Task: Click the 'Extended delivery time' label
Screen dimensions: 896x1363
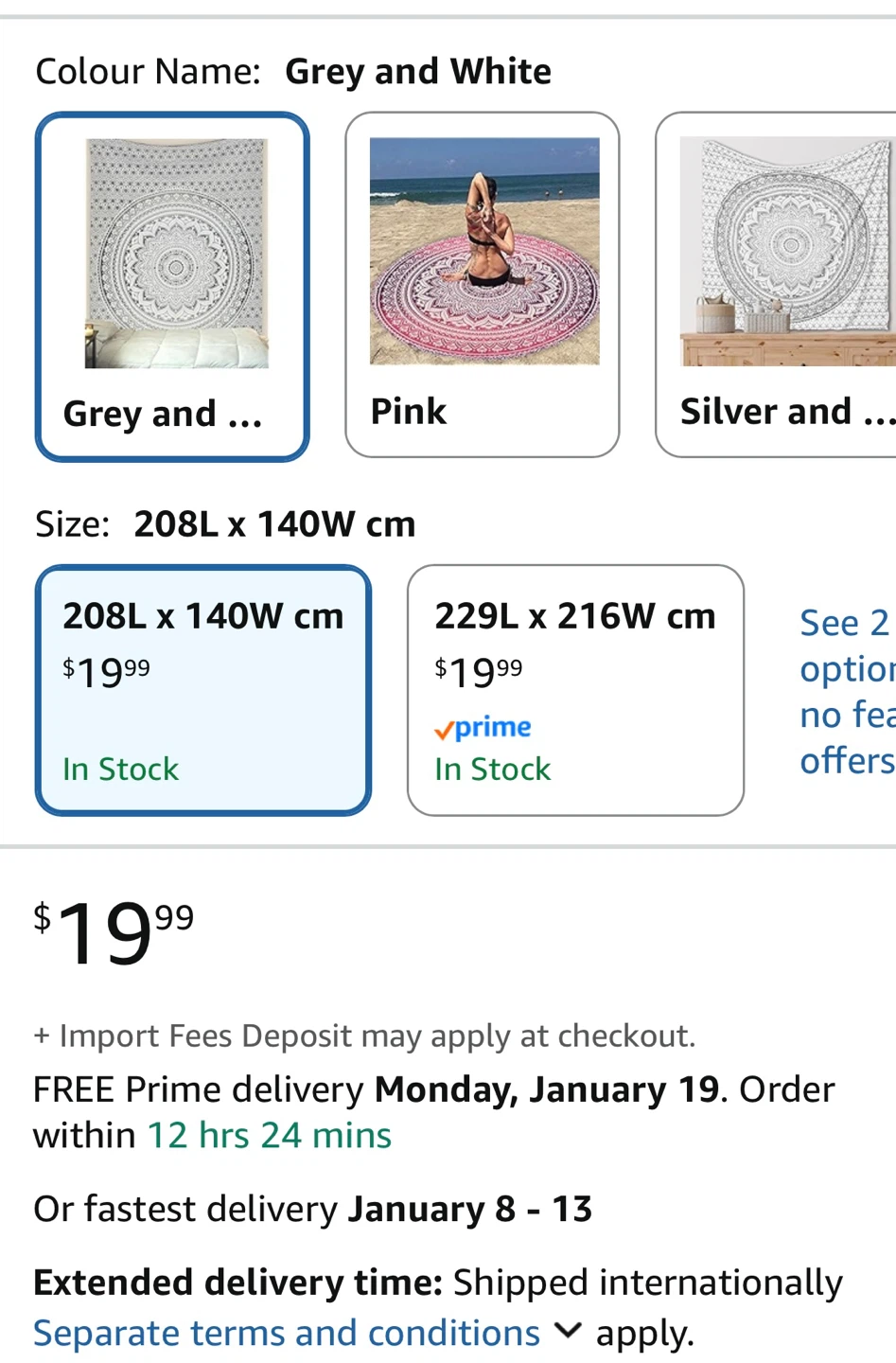Action: [x=237, y=1283]
